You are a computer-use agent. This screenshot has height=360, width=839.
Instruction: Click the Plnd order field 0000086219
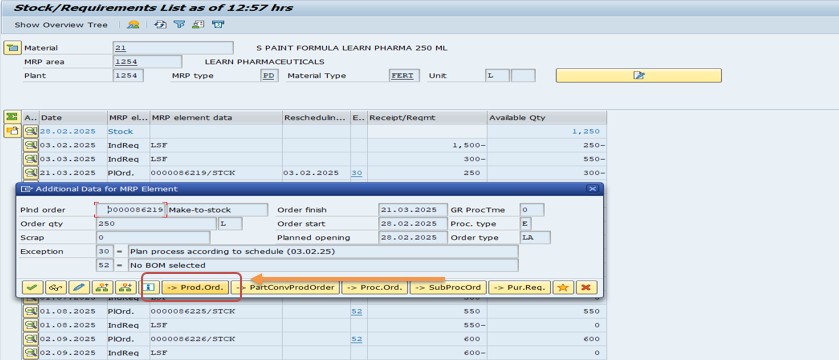(131, 210)
